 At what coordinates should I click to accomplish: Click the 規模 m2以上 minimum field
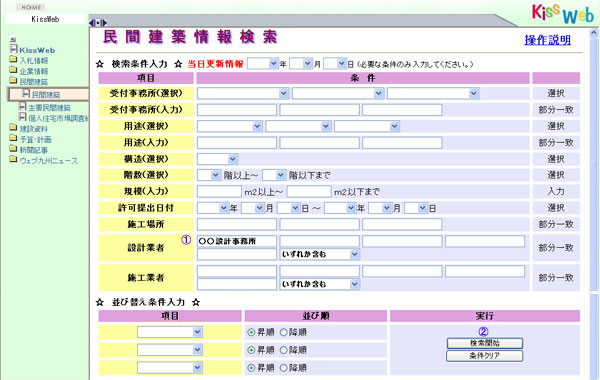[219, 192]
